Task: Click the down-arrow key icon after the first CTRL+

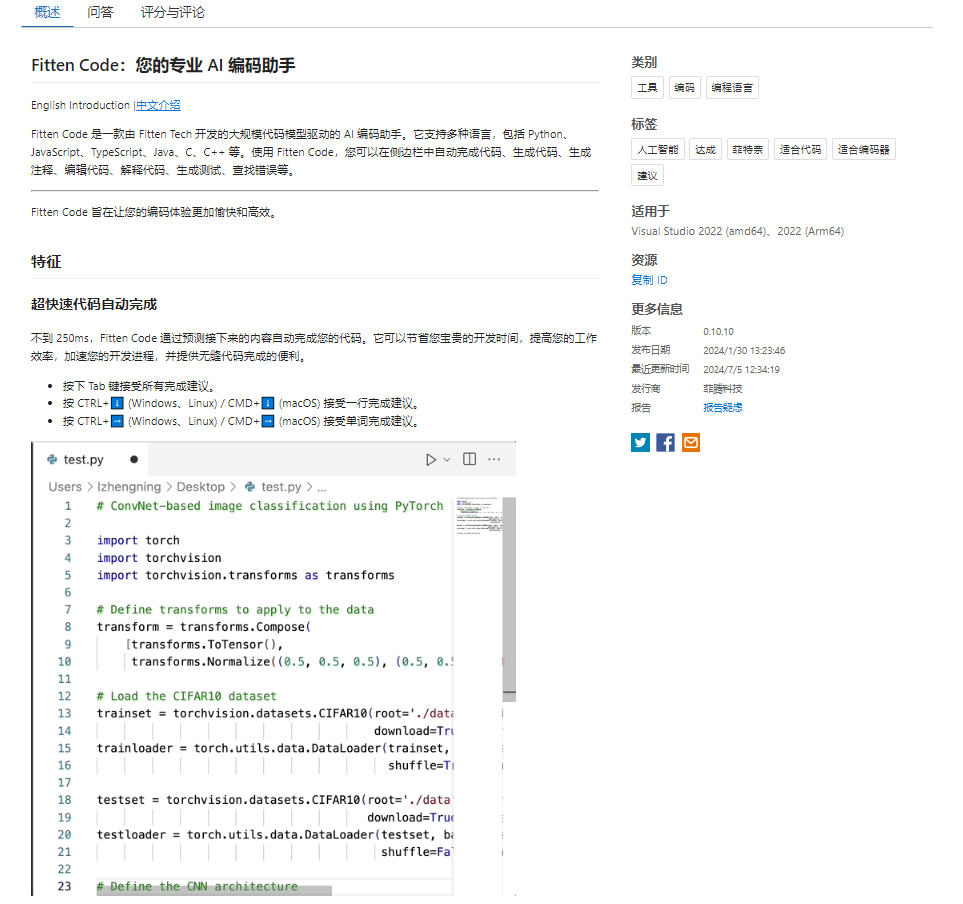Action: point(117,403)
